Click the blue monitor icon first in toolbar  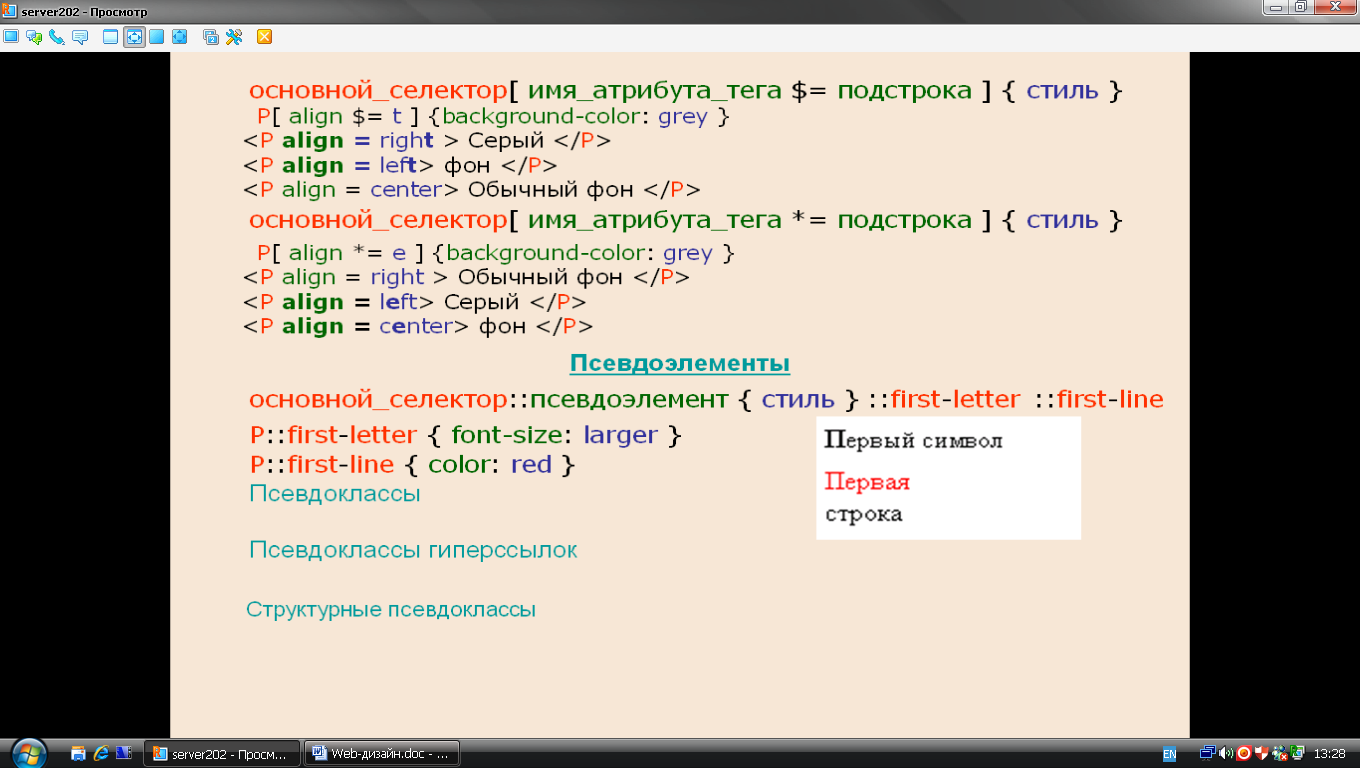point(11,37)
